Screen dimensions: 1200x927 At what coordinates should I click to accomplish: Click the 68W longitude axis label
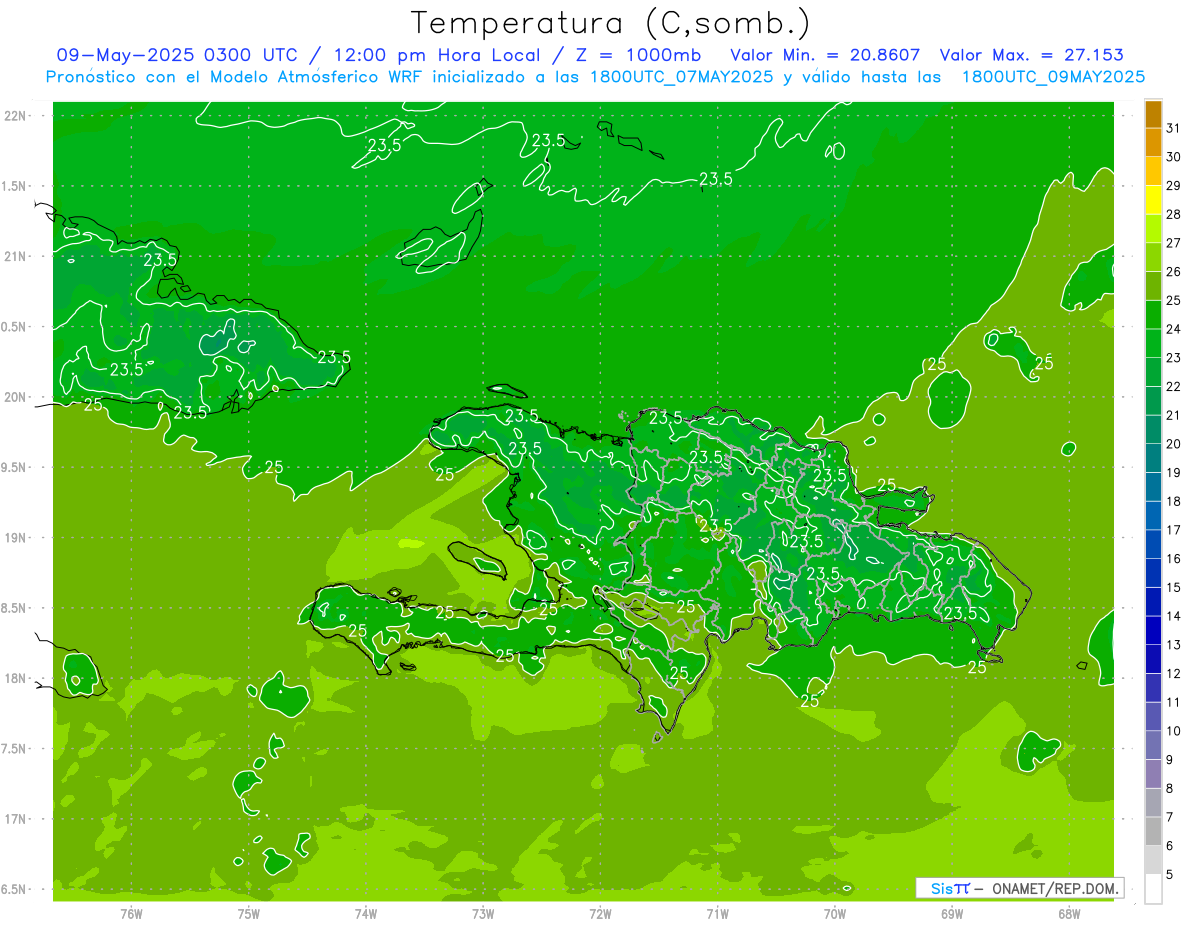coord(1069,913)
